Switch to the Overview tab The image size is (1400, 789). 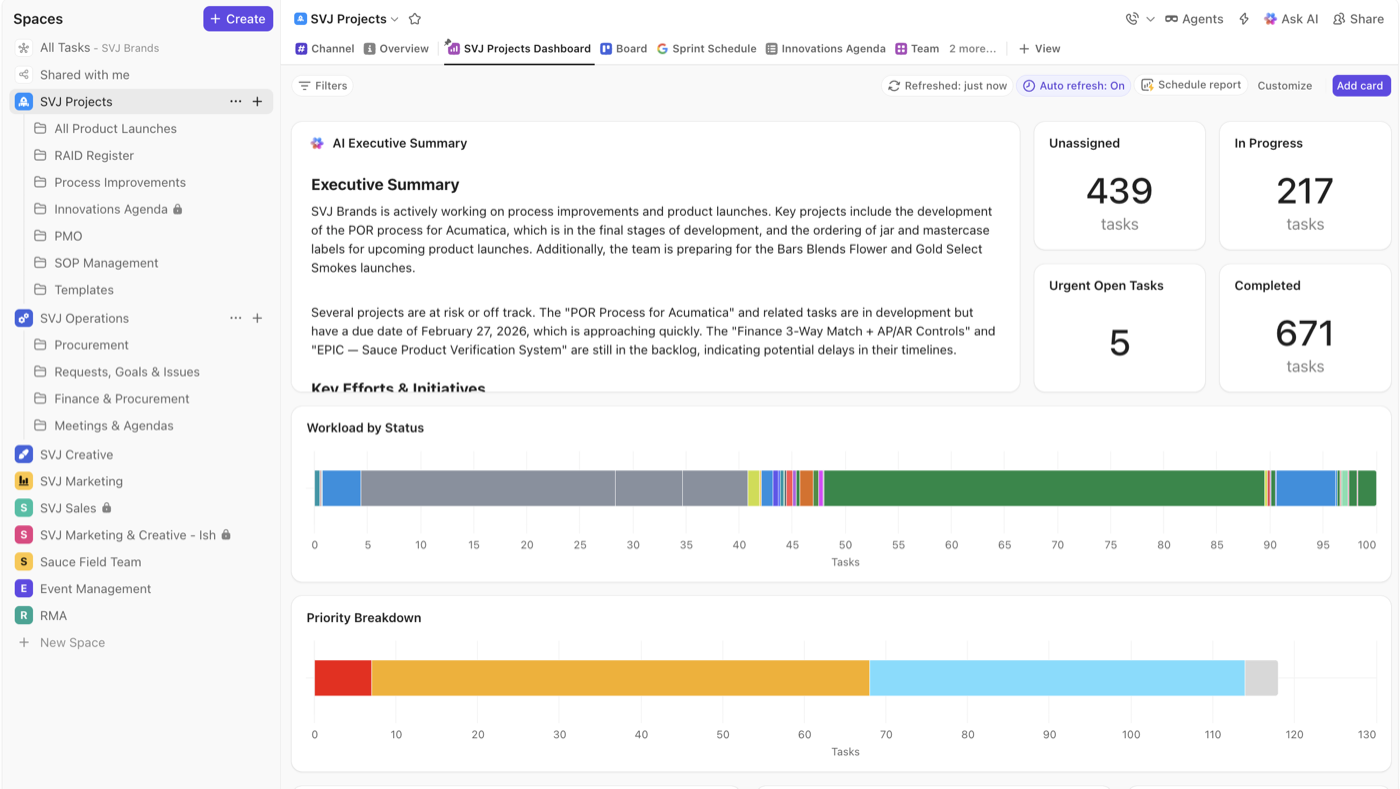396,48
